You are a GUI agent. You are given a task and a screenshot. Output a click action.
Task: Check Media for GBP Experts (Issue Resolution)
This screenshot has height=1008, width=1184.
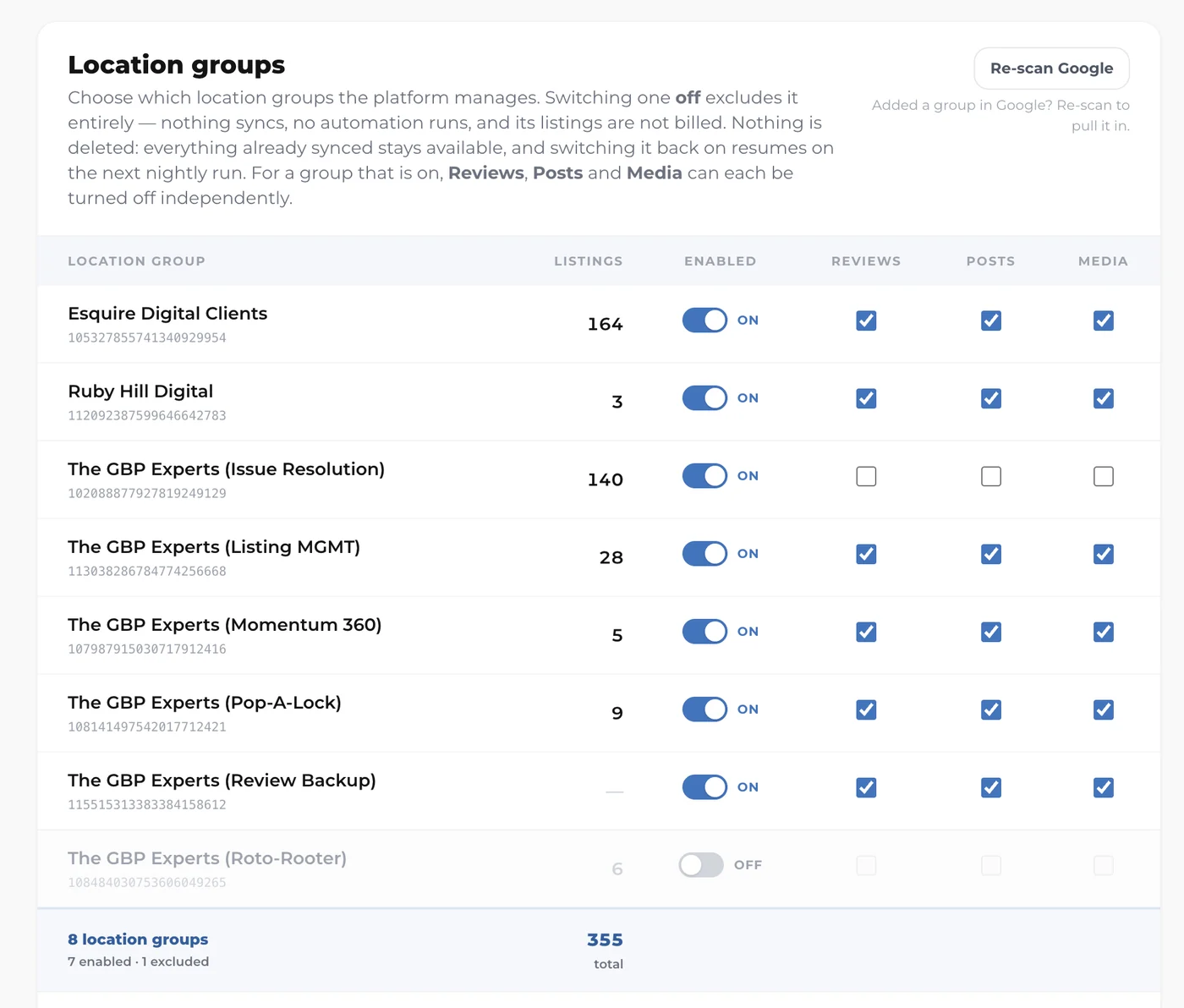pos(1104,476)
